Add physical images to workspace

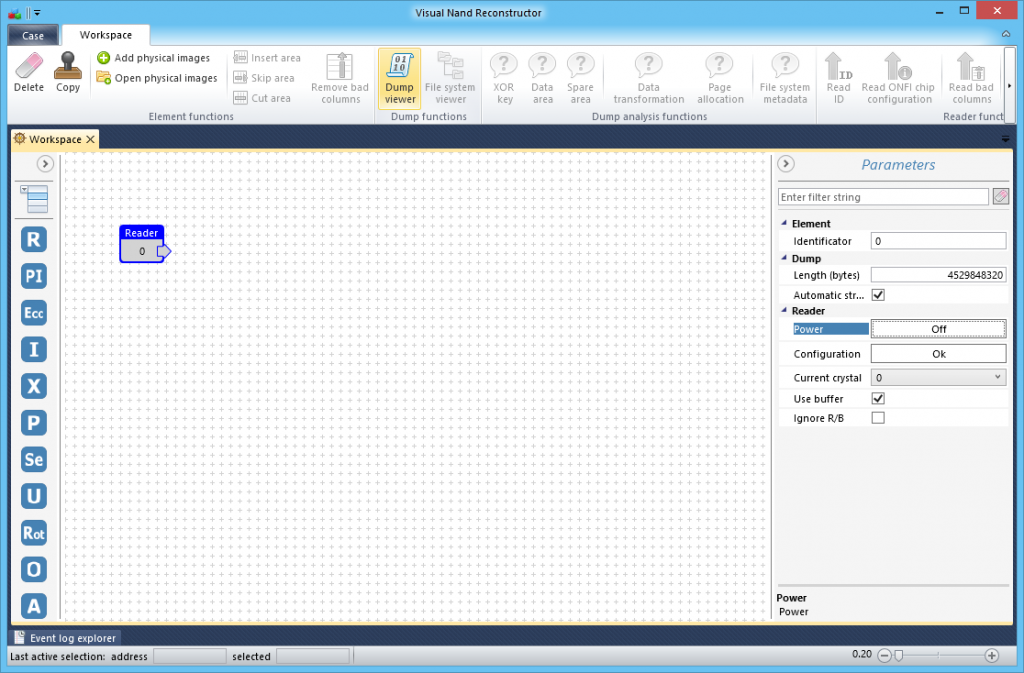tap(153, 57)
